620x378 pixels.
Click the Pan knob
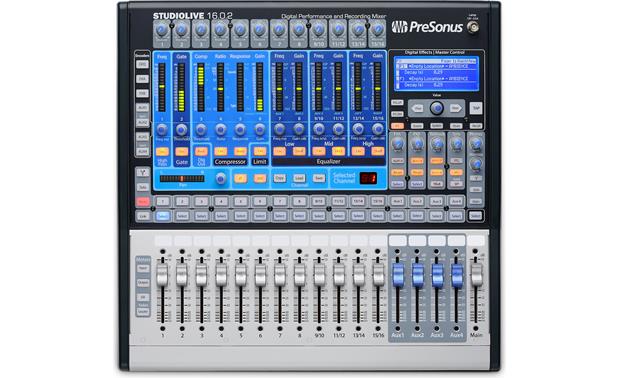point(221,179)
